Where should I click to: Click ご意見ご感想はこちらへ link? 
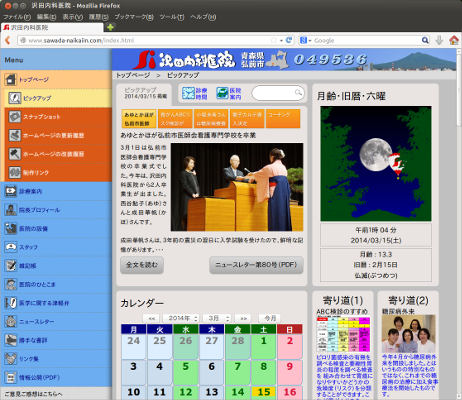[x=33, y=394]
